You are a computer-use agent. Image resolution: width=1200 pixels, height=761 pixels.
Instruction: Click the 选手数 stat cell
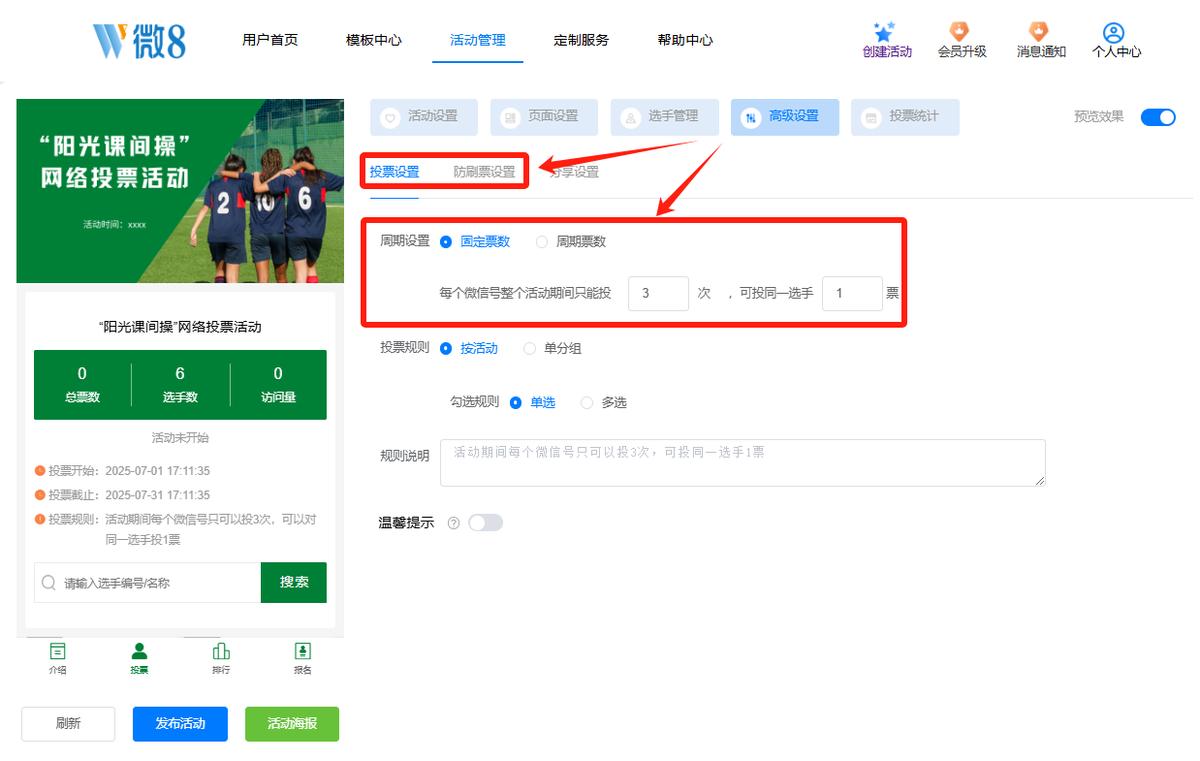[180, 384]
